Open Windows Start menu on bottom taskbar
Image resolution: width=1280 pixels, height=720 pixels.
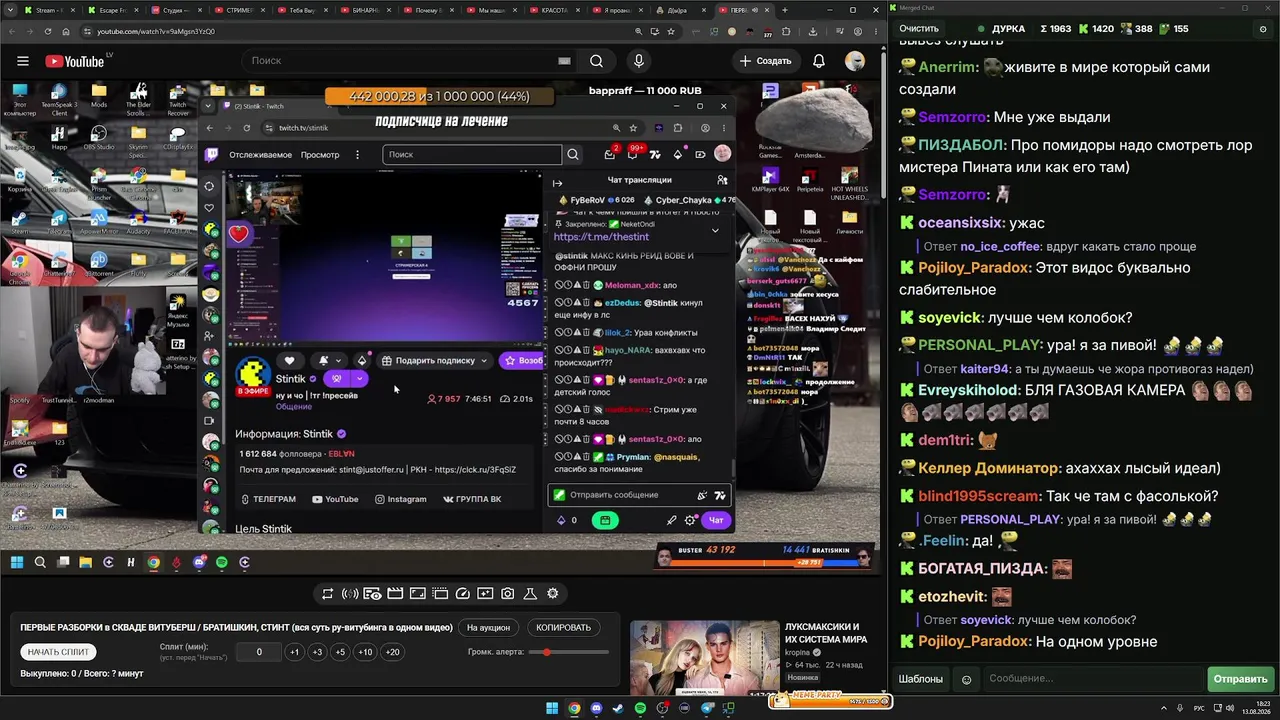click(x=551, y=709)
